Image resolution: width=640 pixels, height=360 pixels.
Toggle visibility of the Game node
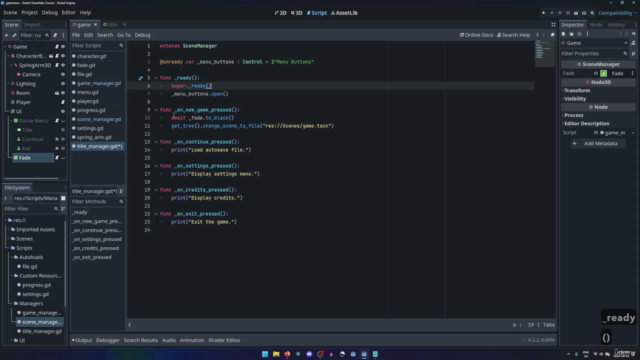pyautogui.click(x=63, y=47)
